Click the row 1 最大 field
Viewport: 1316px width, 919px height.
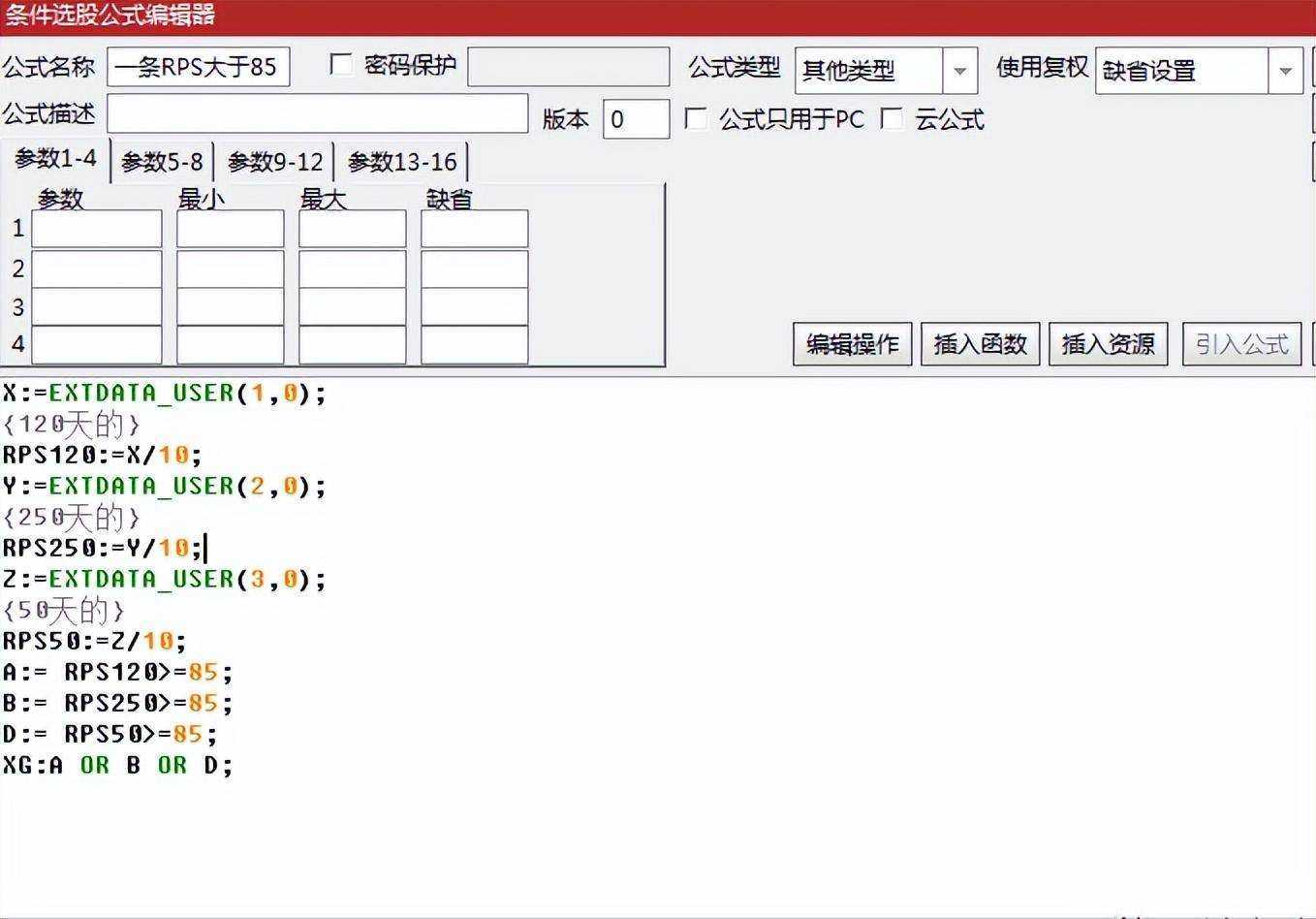(x=353, y=229)
